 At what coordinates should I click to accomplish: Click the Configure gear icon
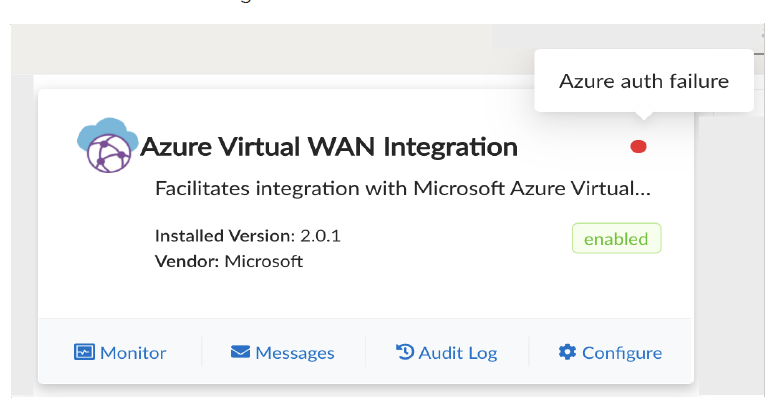pos(567,352)
